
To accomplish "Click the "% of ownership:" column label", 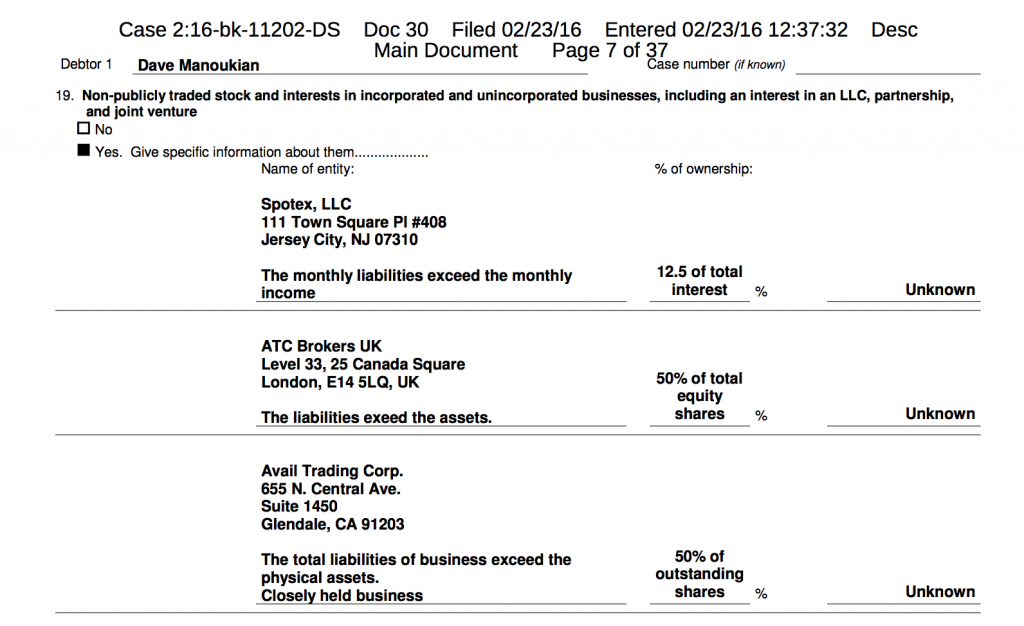I will [x=703, y=169].
